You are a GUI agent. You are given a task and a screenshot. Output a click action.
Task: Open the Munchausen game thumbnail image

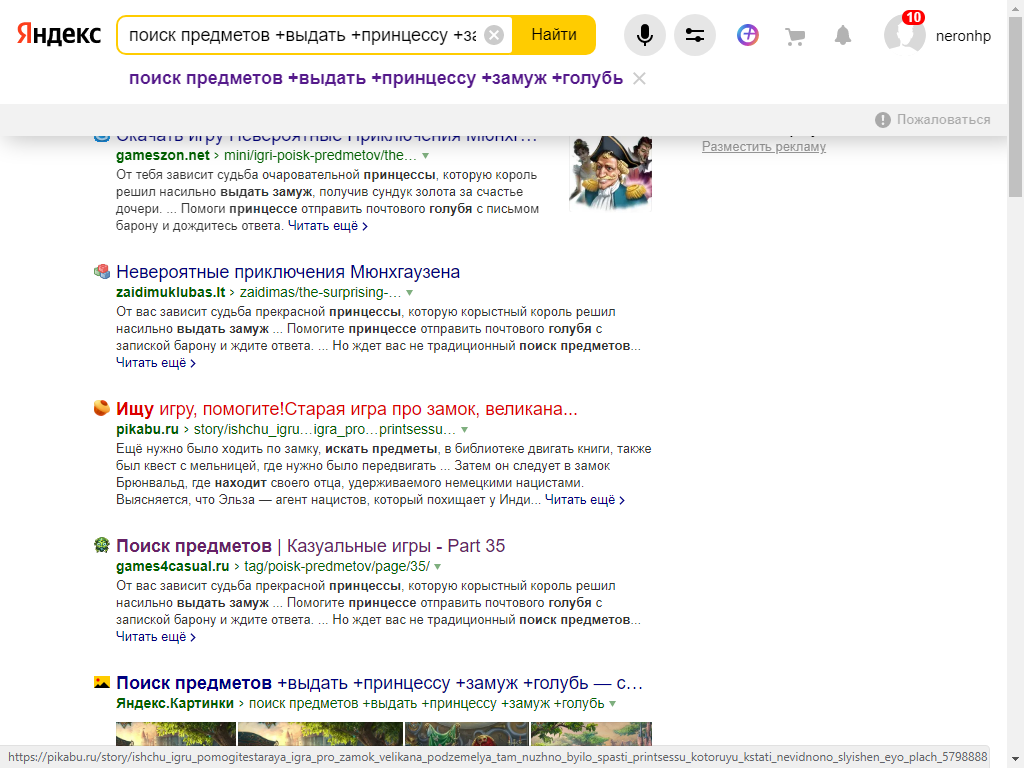(610, 173)
